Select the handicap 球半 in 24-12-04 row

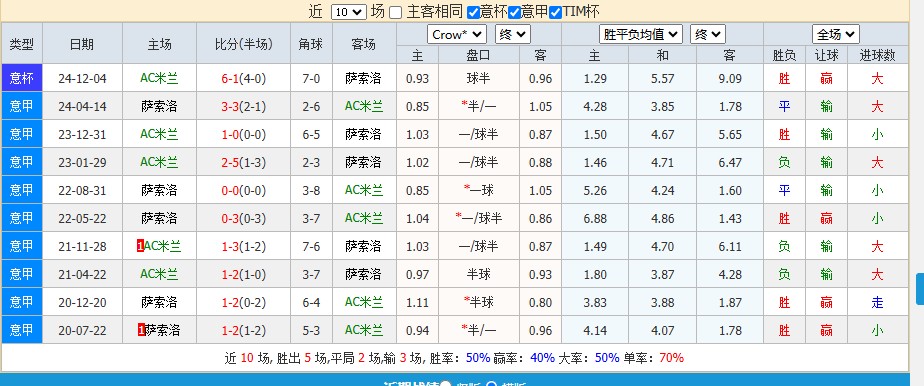pyautogui.click(x=478, y=78)
